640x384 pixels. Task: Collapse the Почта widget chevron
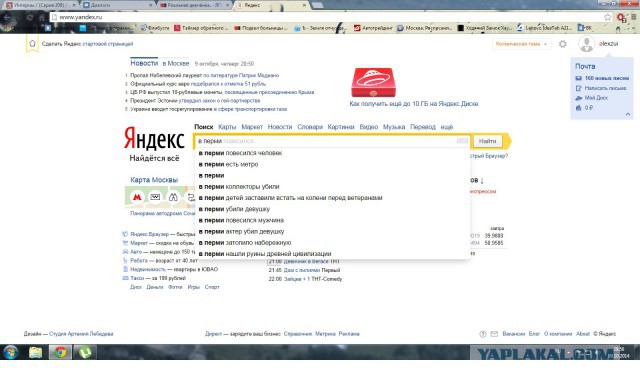coord(628,115)
